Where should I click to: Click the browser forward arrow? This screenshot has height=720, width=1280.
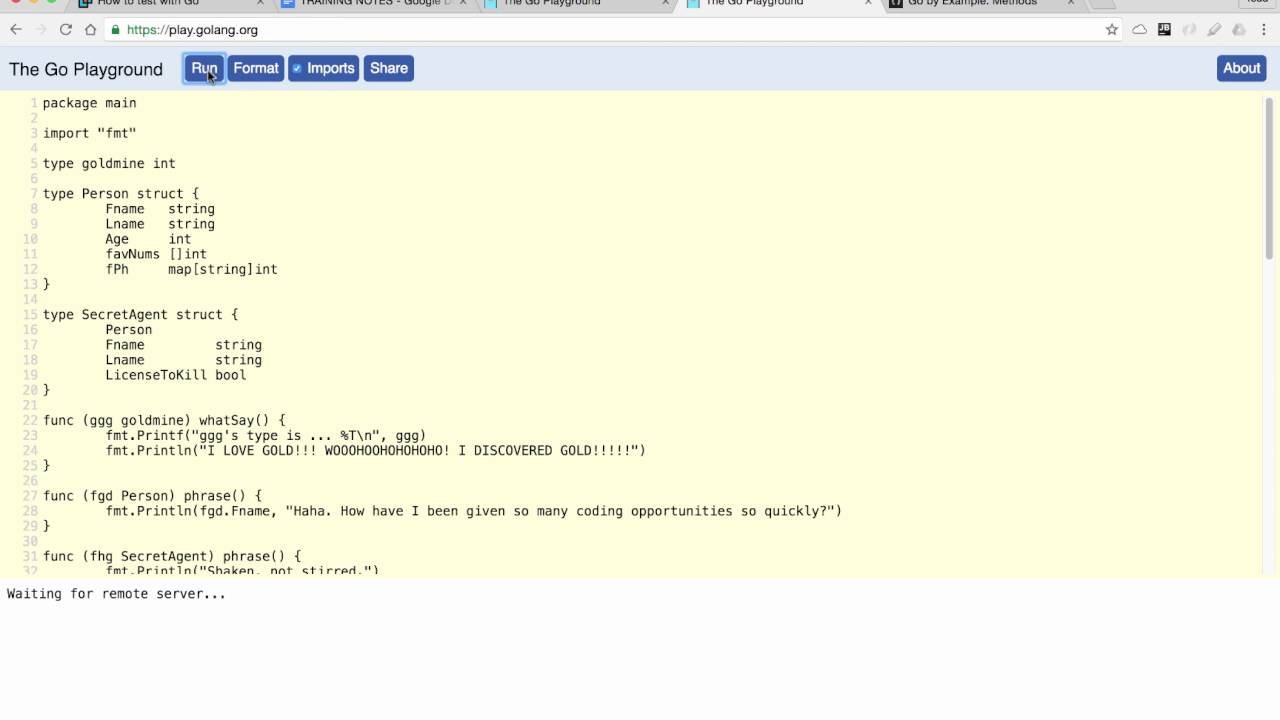[41, 30]
